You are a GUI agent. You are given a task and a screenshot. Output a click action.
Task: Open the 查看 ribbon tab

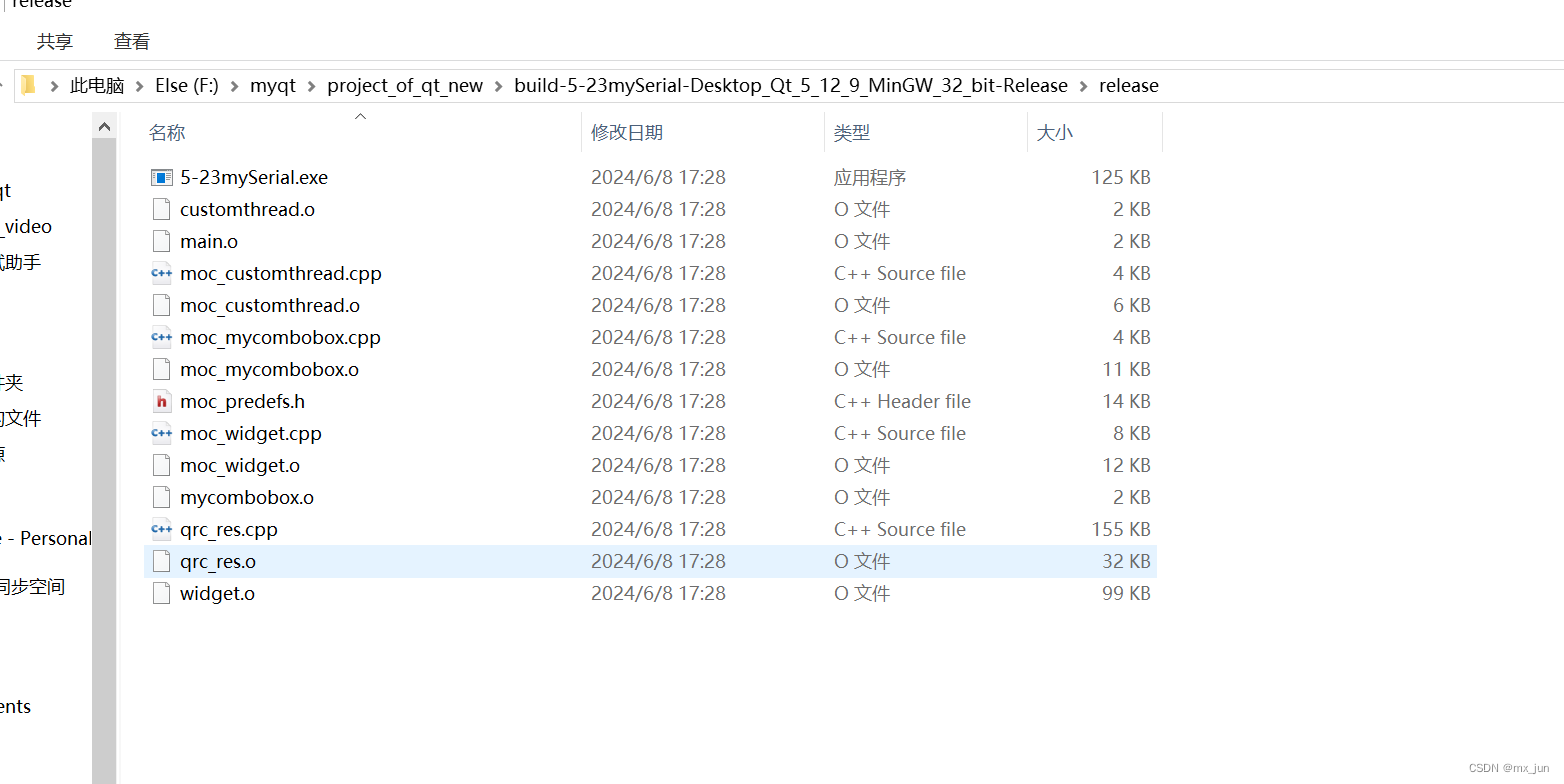click(x=132, y=41)
